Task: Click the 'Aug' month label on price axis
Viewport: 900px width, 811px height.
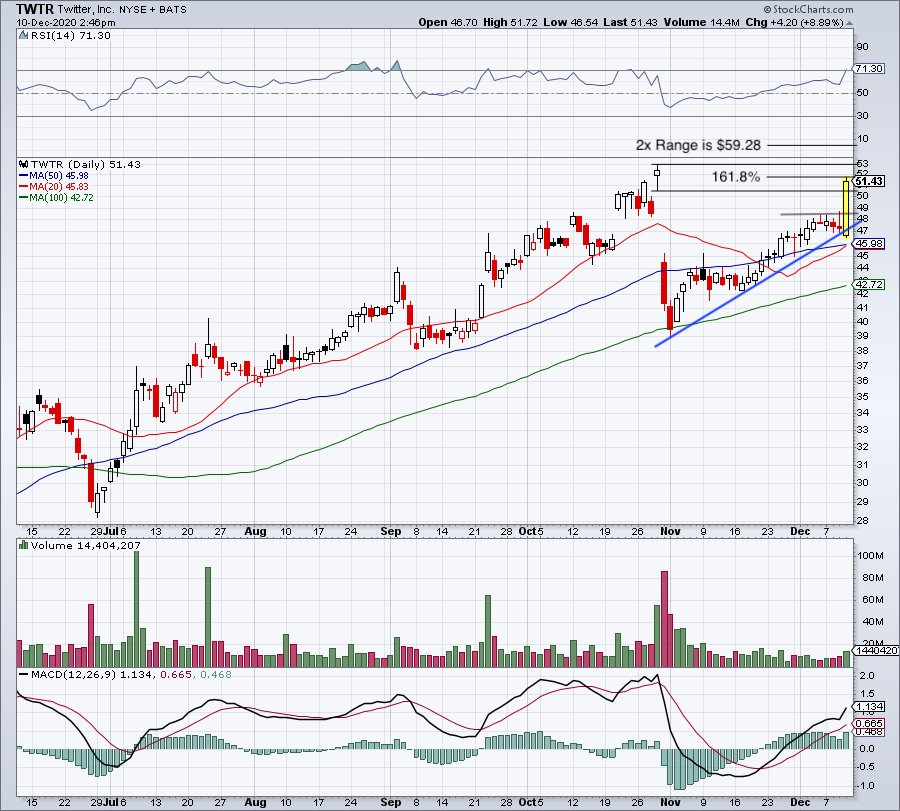Action: tap(255, 531)
